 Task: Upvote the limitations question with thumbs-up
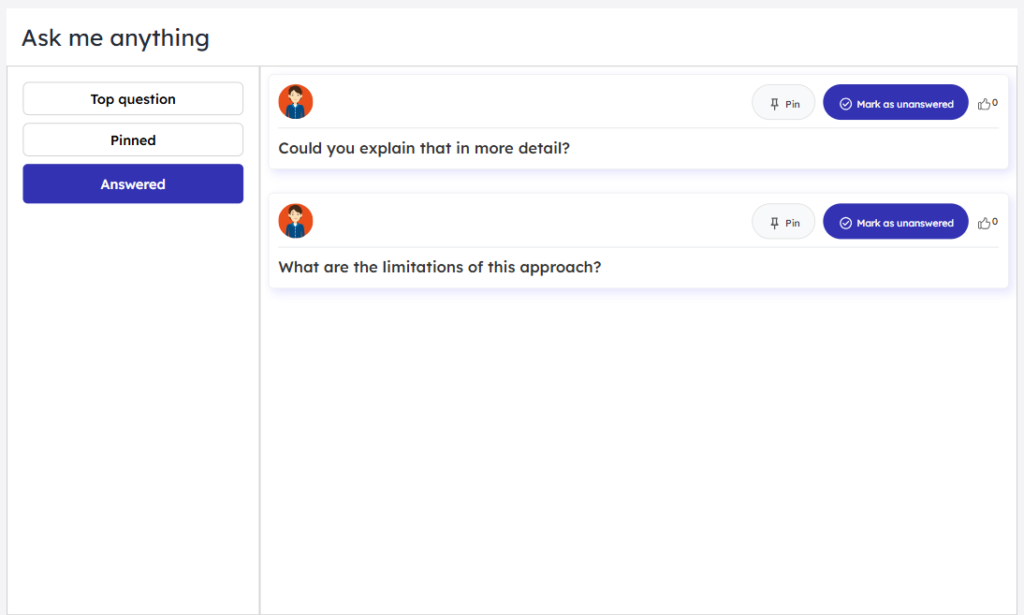pyautogui.click(x=984, y=223)
